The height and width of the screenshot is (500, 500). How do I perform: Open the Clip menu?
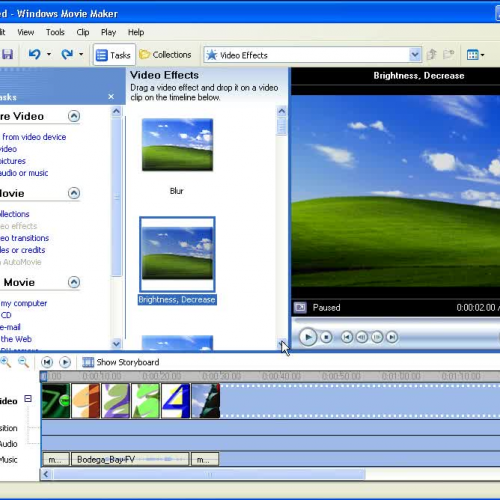[x=83, y=32]
